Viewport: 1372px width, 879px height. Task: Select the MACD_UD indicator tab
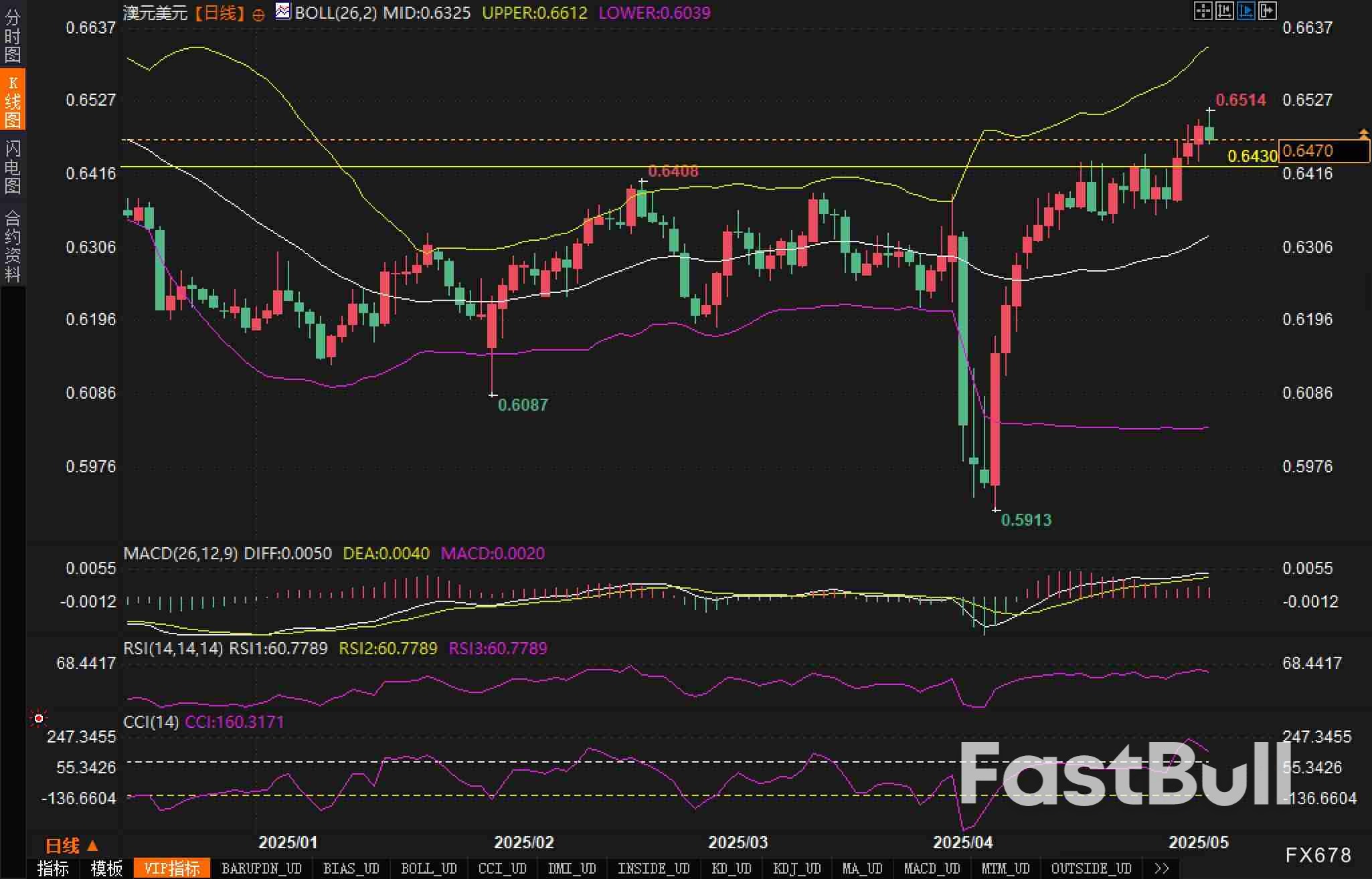coord(932,868)
